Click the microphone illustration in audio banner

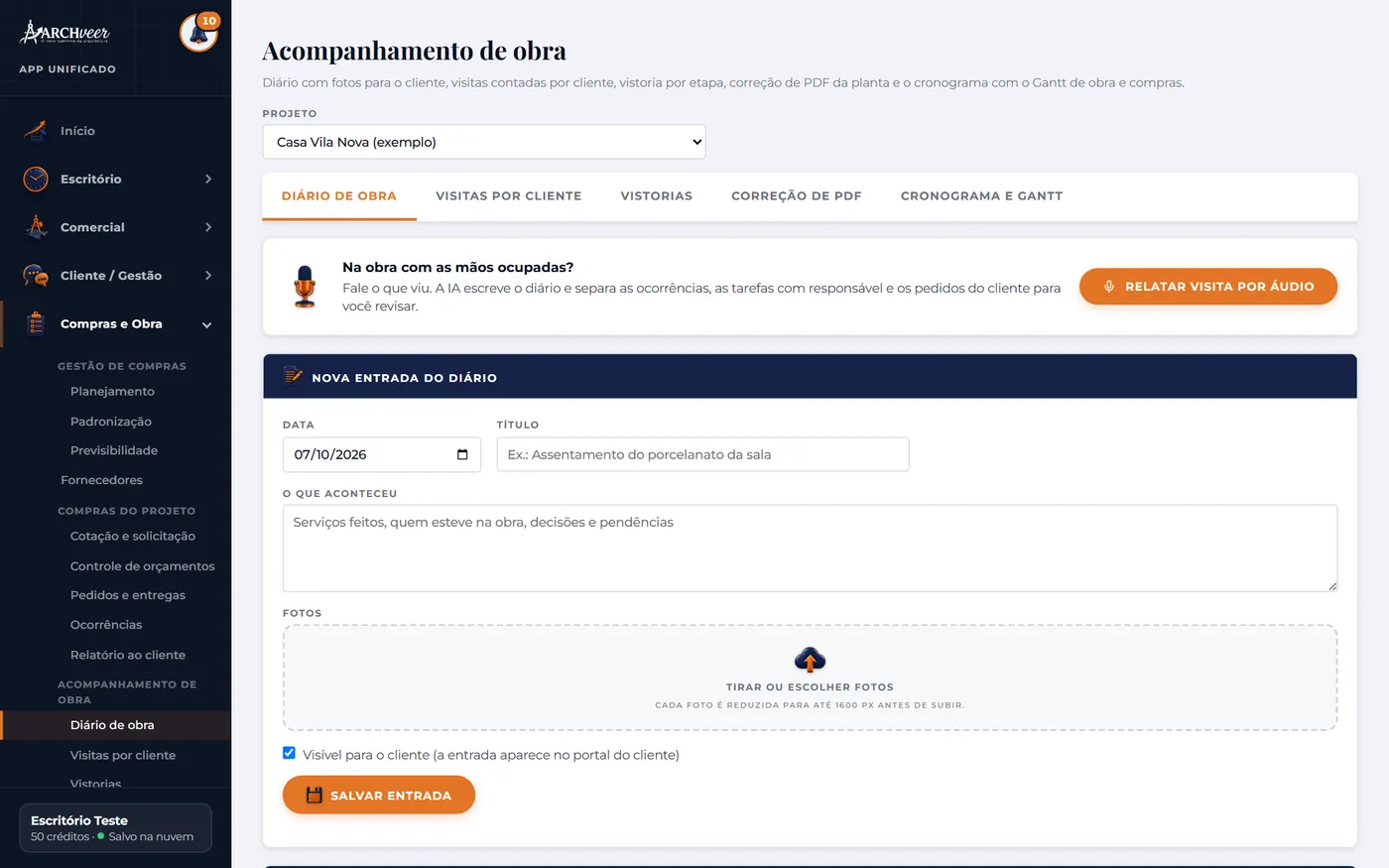pos(305,287)
